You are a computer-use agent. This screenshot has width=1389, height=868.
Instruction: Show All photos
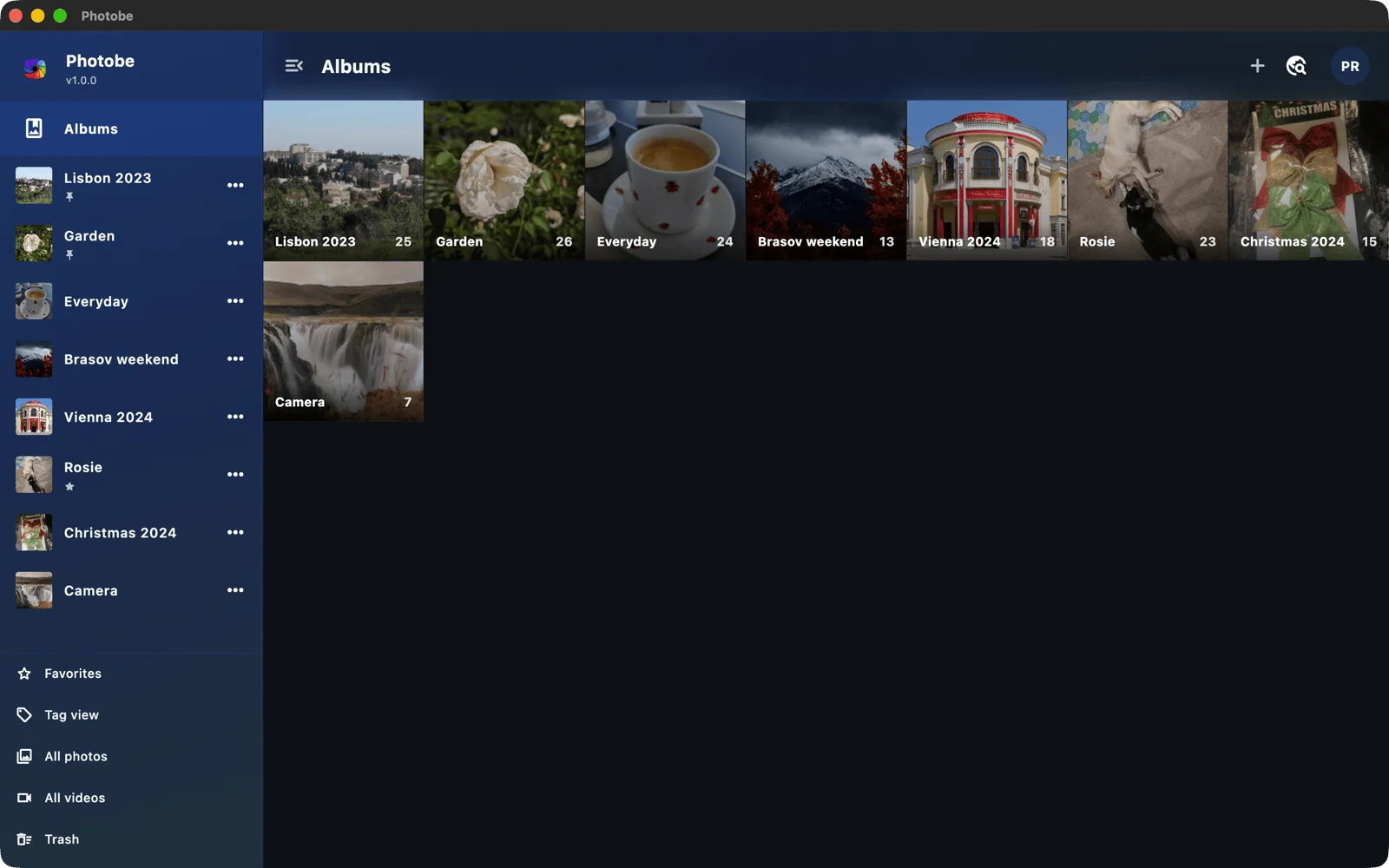131,757
